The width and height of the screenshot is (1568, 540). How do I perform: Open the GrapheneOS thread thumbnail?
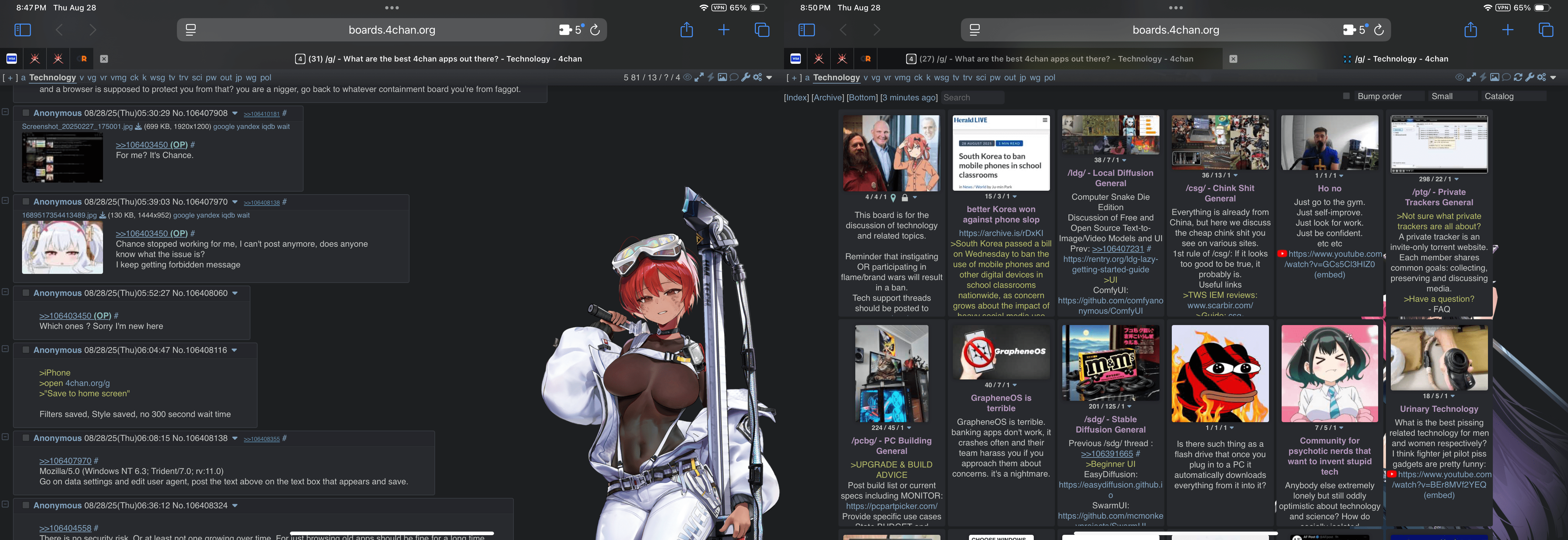(x=1001, y=352)
